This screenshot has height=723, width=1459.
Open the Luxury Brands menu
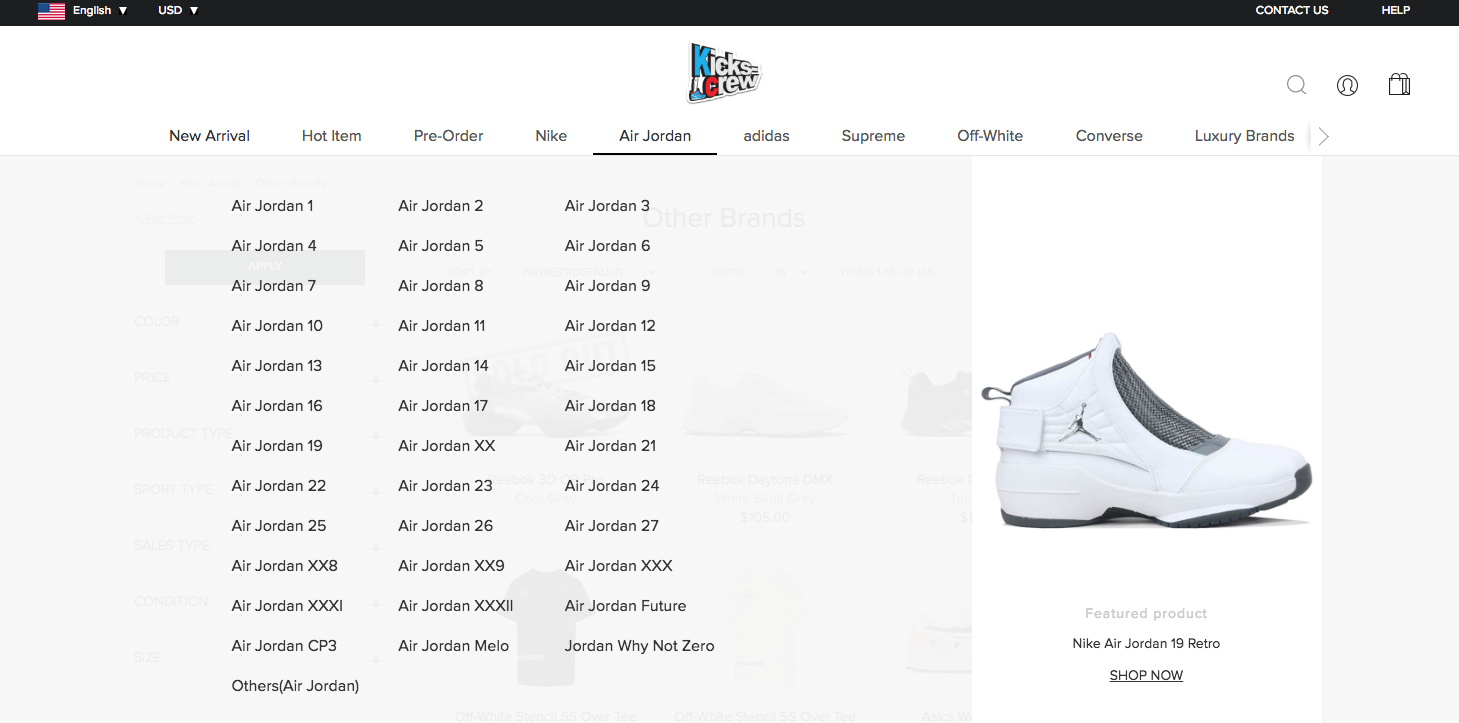tap(1244, 136)
